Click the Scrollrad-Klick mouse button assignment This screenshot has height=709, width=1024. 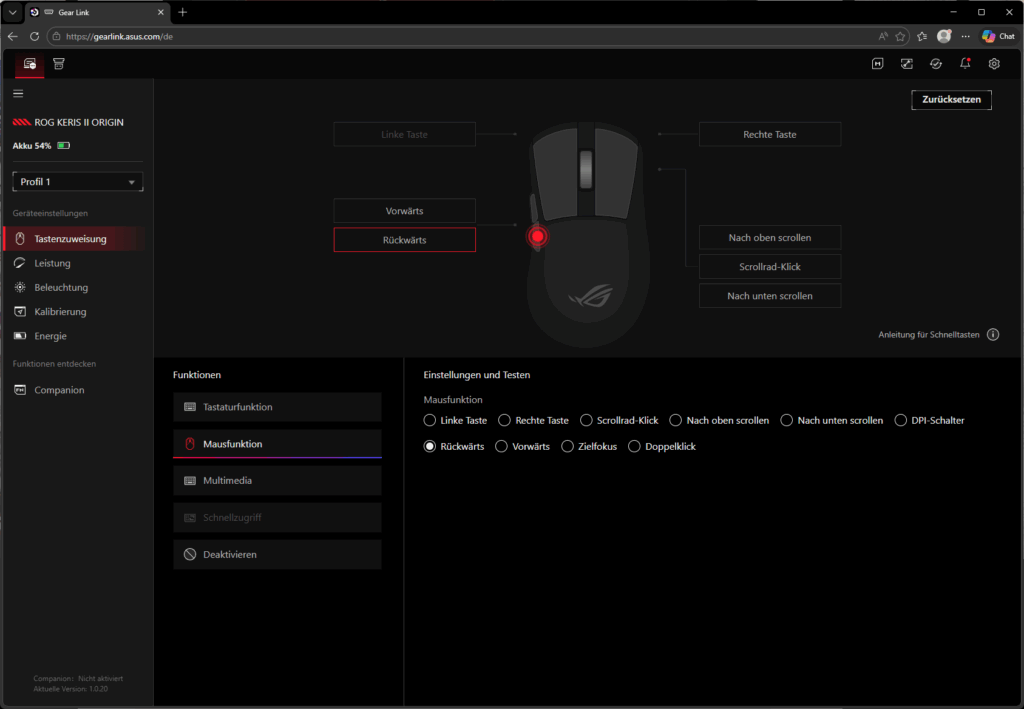(x=769, y=267)
